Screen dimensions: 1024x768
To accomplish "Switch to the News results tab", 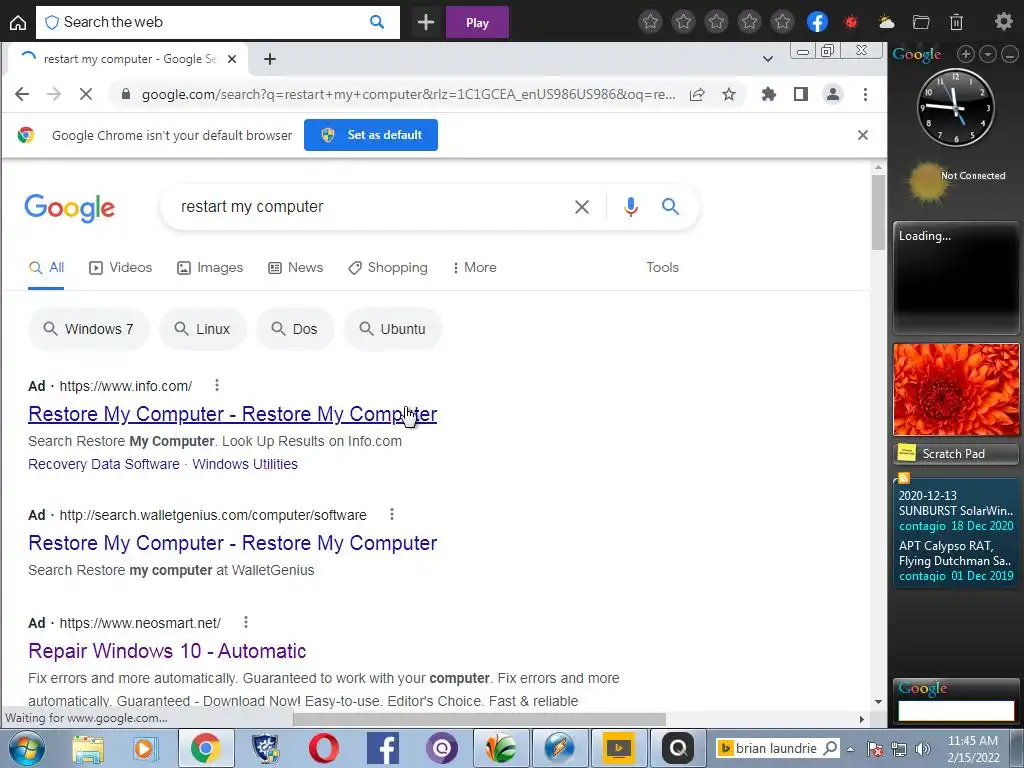I will [296, 267].
